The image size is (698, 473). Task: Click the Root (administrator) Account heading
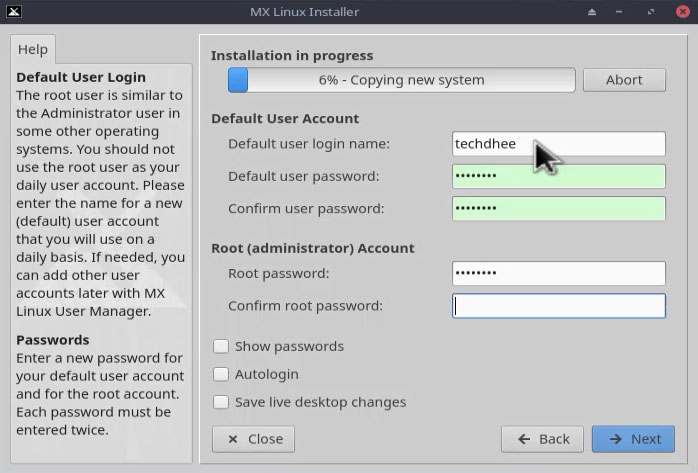point(312,248)
